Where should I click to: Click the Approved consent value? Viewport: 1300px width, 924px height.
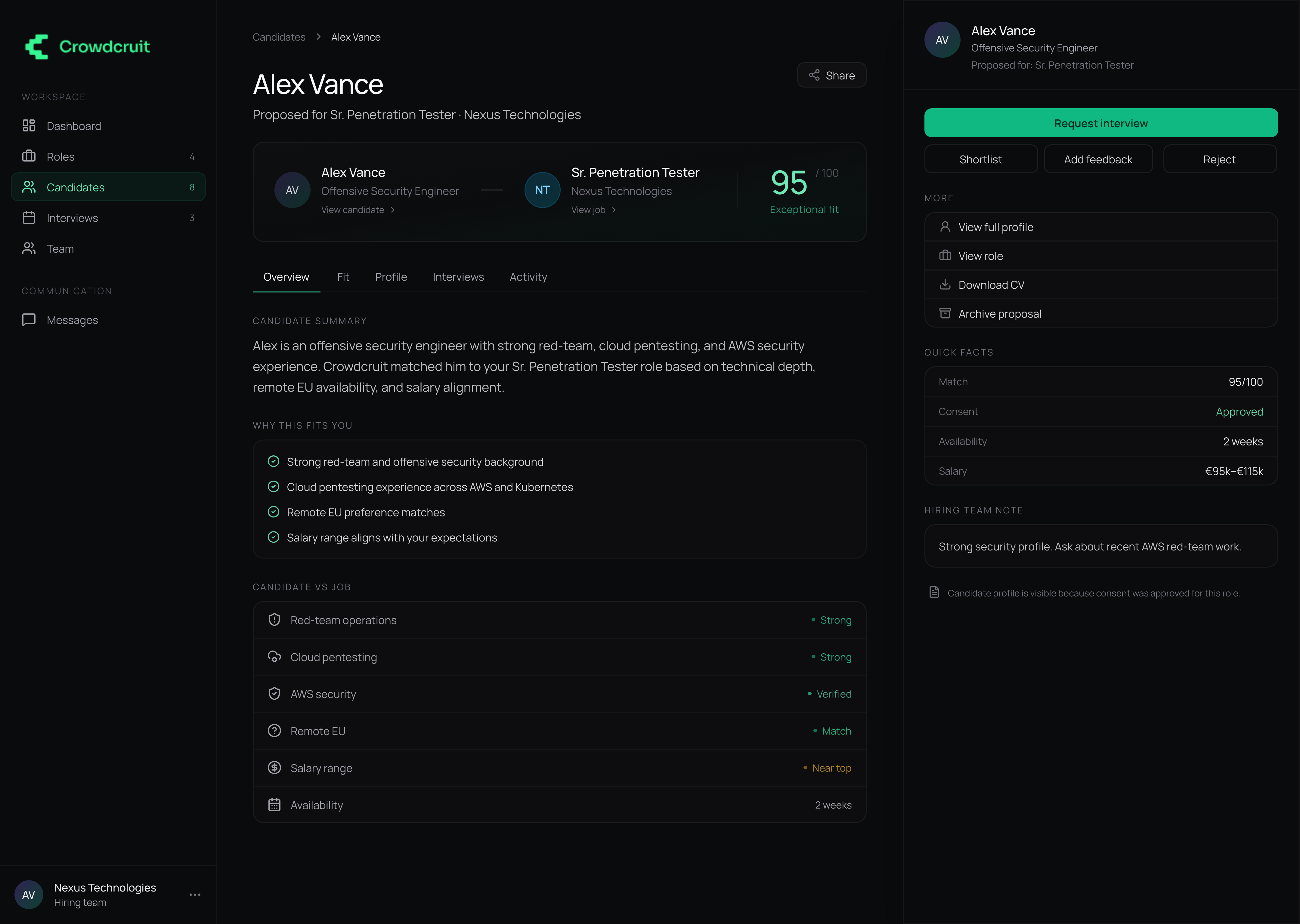pos(1239,411)
